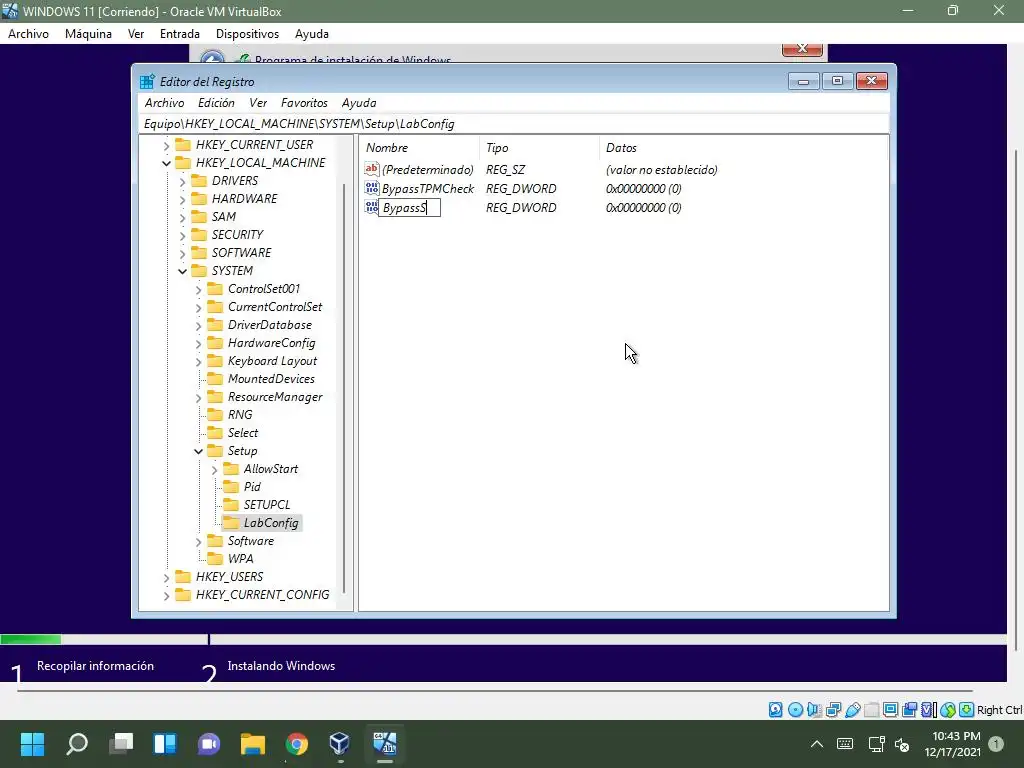The image size is (1024, 768).
Task: Open Favoritos menu in Registry Editor
Action: coord(304,103)
